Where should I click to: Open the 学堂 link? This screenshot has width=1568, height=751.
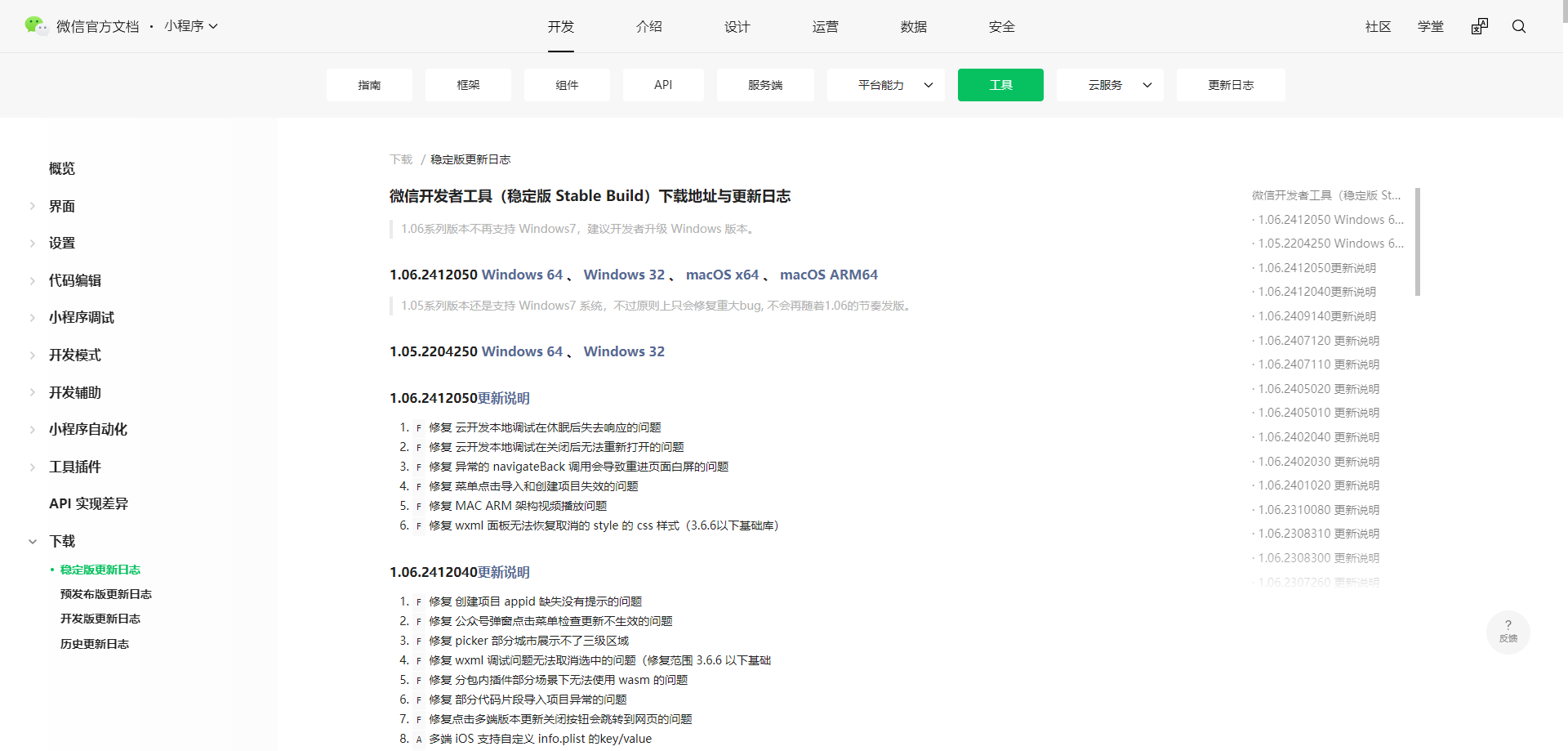[x=1431, y=26]
